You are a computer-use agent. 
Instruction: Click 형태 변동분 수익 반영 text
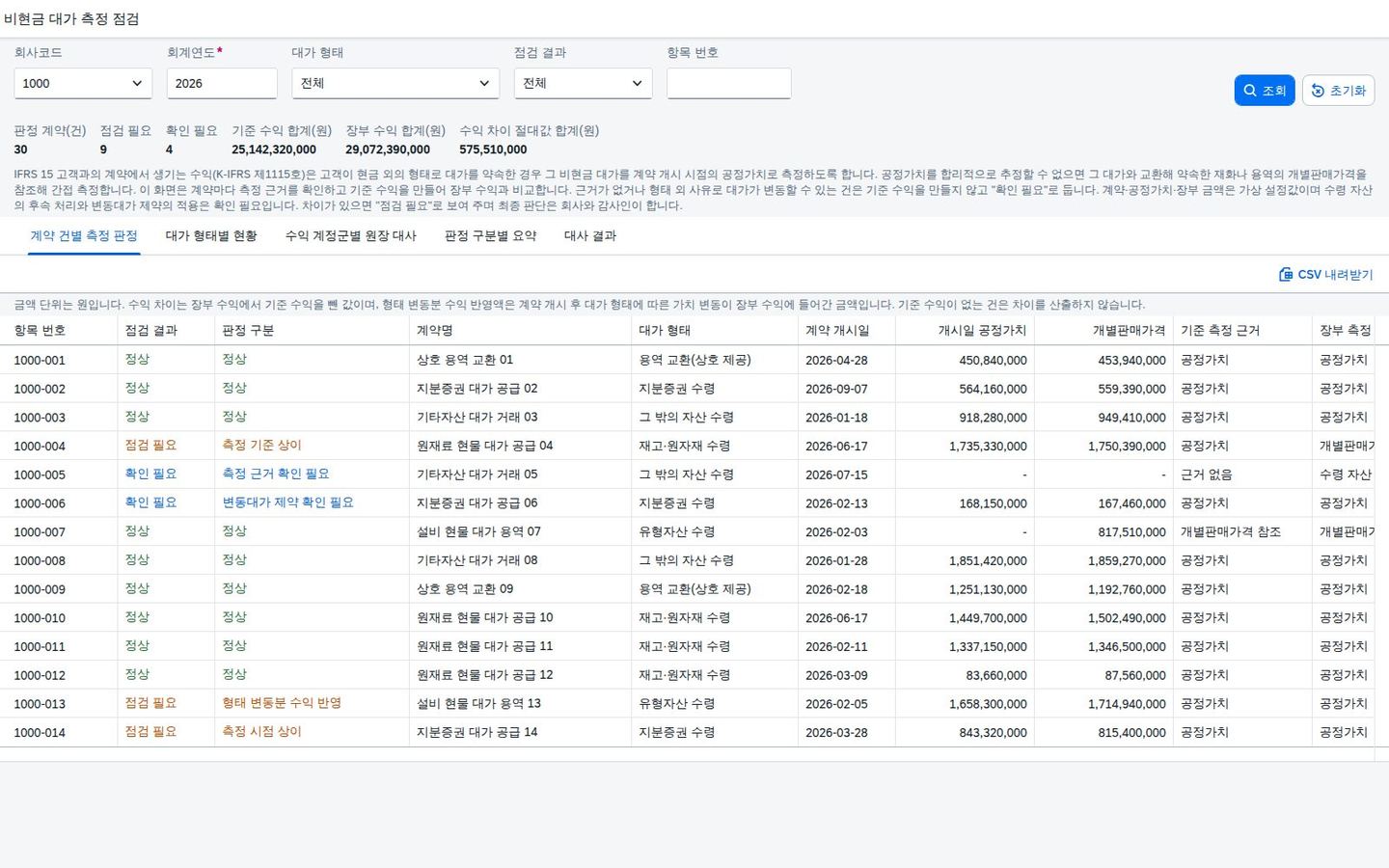(282, 704)
